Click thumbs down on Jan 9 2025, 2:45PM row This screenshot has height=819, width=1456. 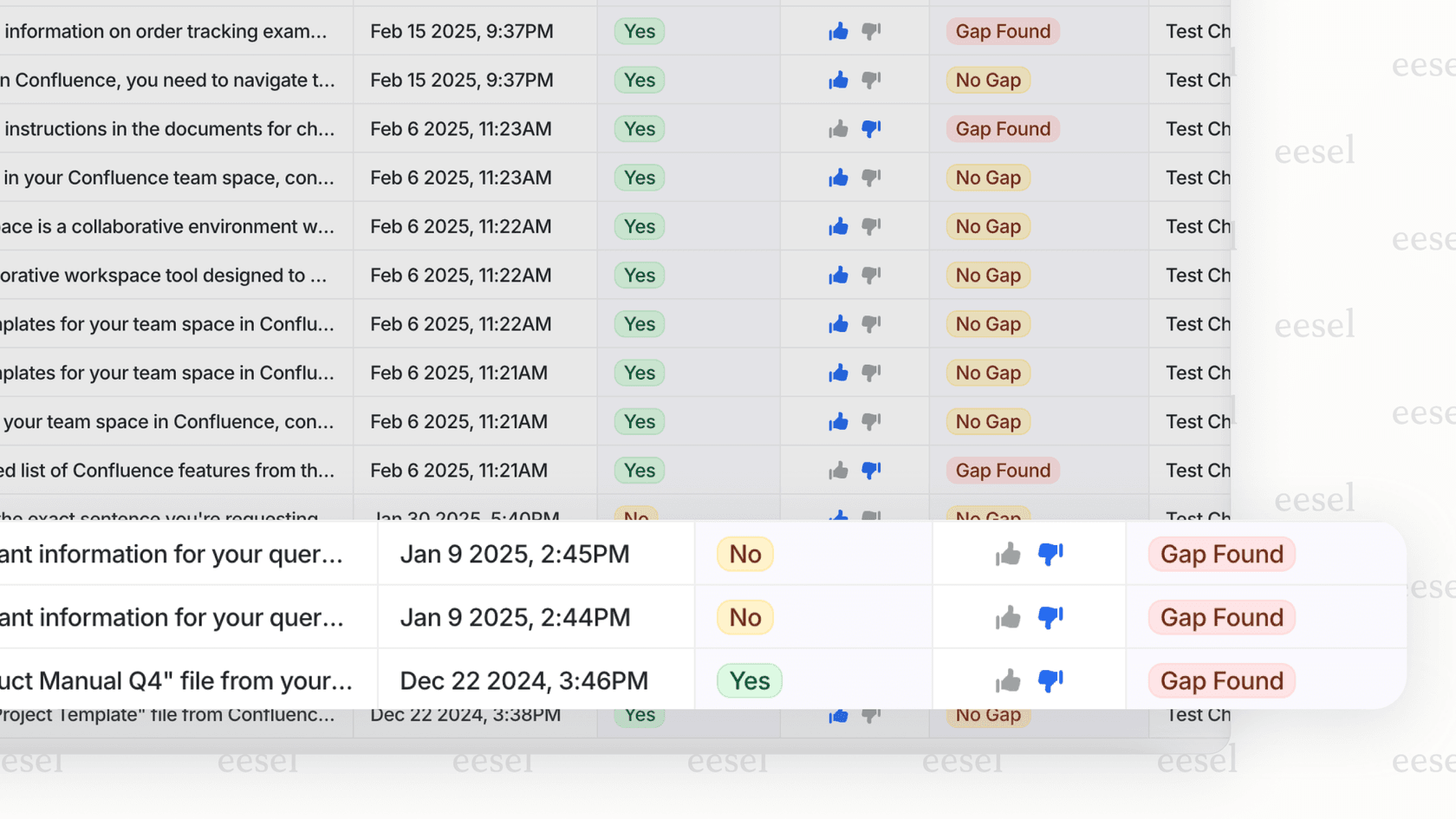point(1050,554)
